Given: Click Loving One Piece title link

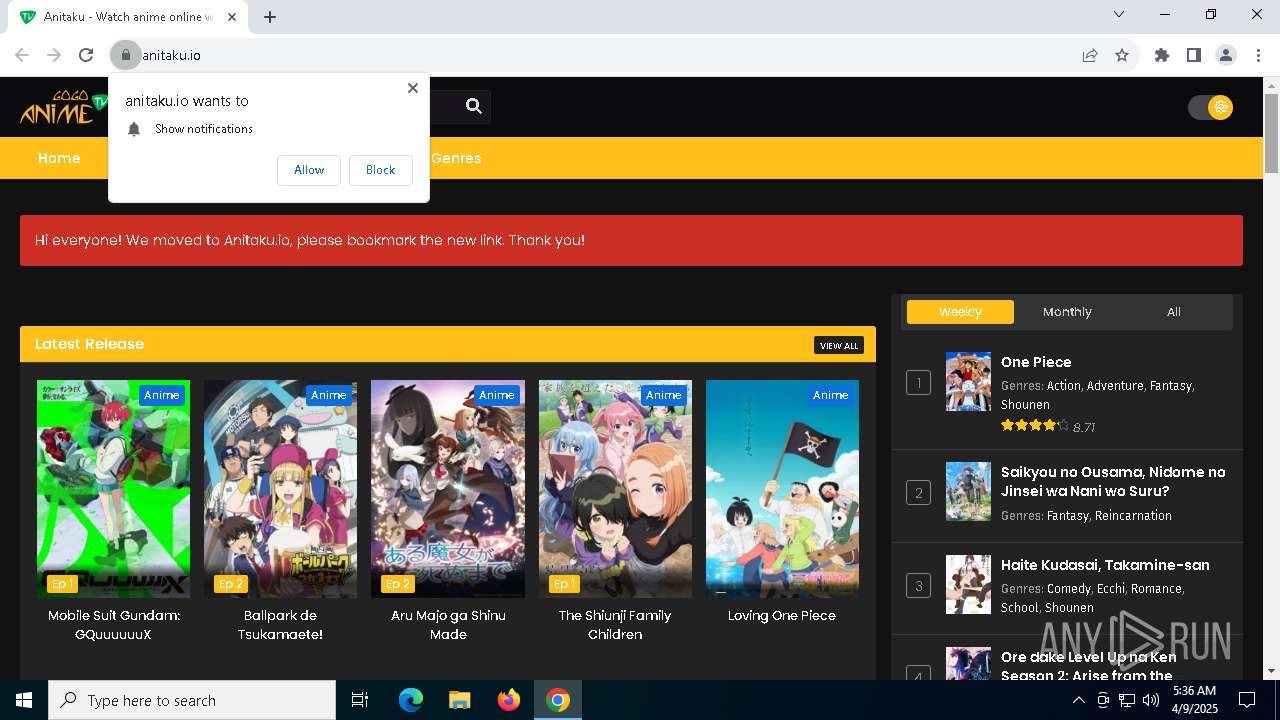Looking at the screenshot, I should (x=782, y=616).
